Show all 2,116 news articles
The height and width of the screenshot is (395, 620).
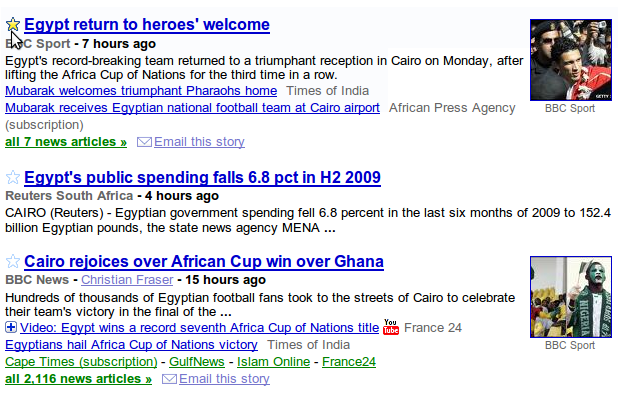click(x=78, y=379)
